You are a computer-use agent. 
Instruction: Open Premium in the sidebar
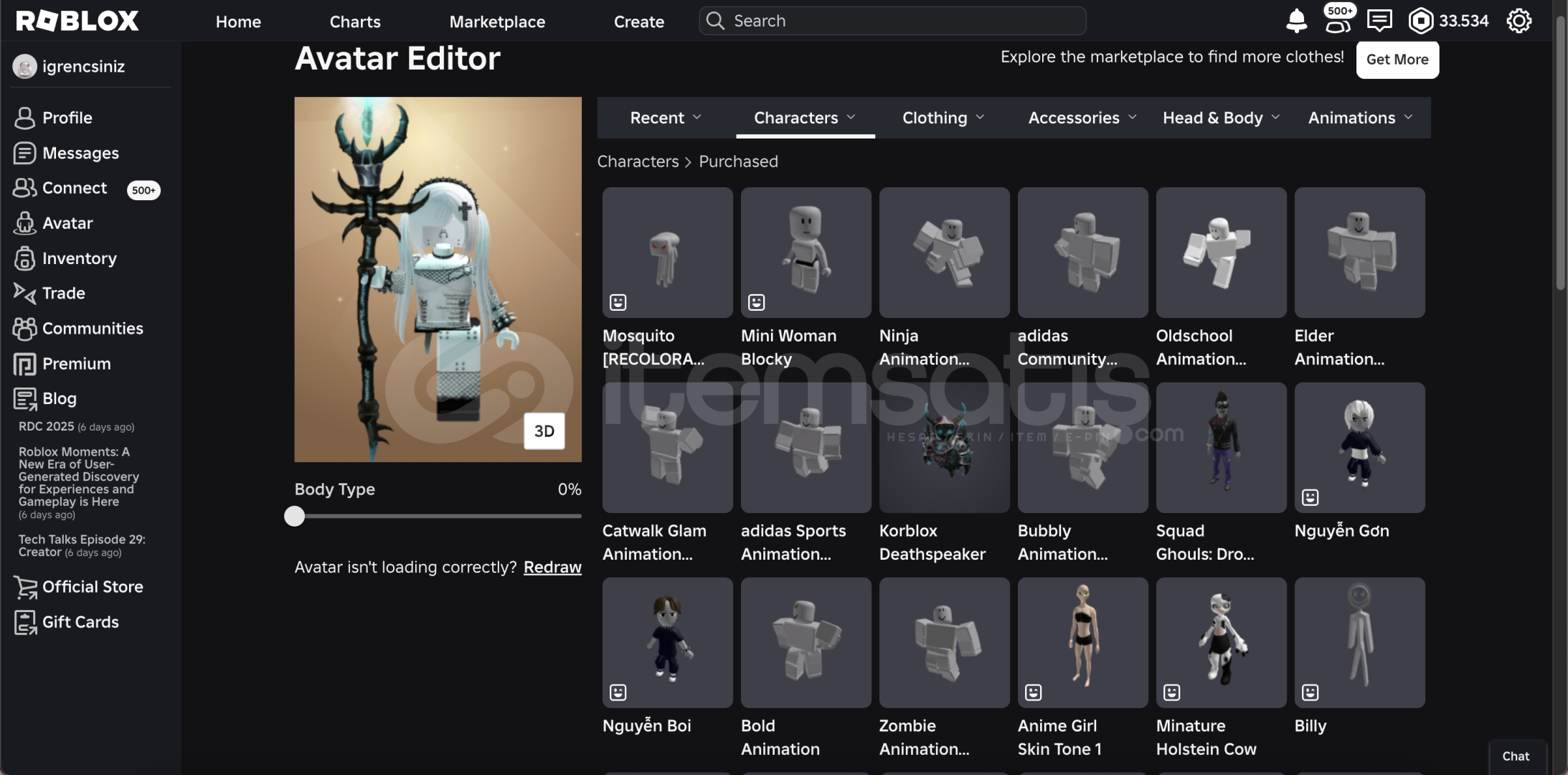tap(62, 363)
